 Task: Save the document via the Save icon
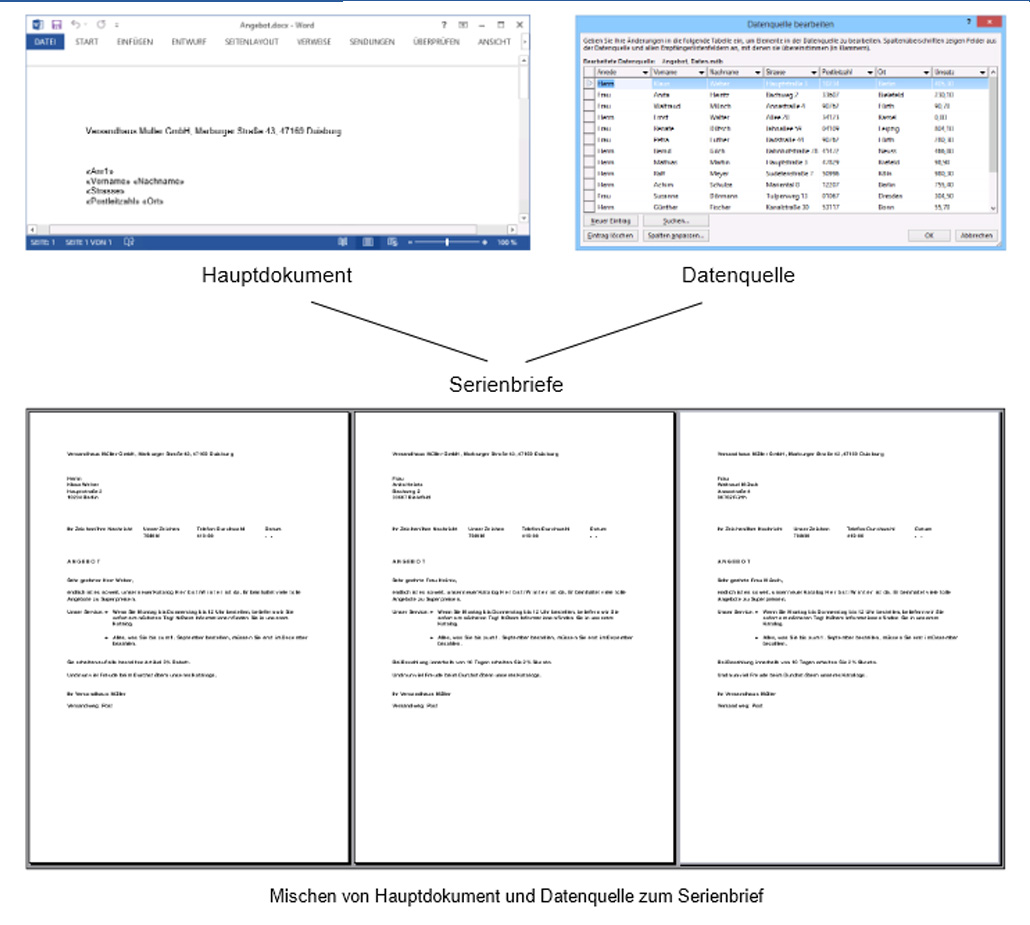(x=55, y=24)
